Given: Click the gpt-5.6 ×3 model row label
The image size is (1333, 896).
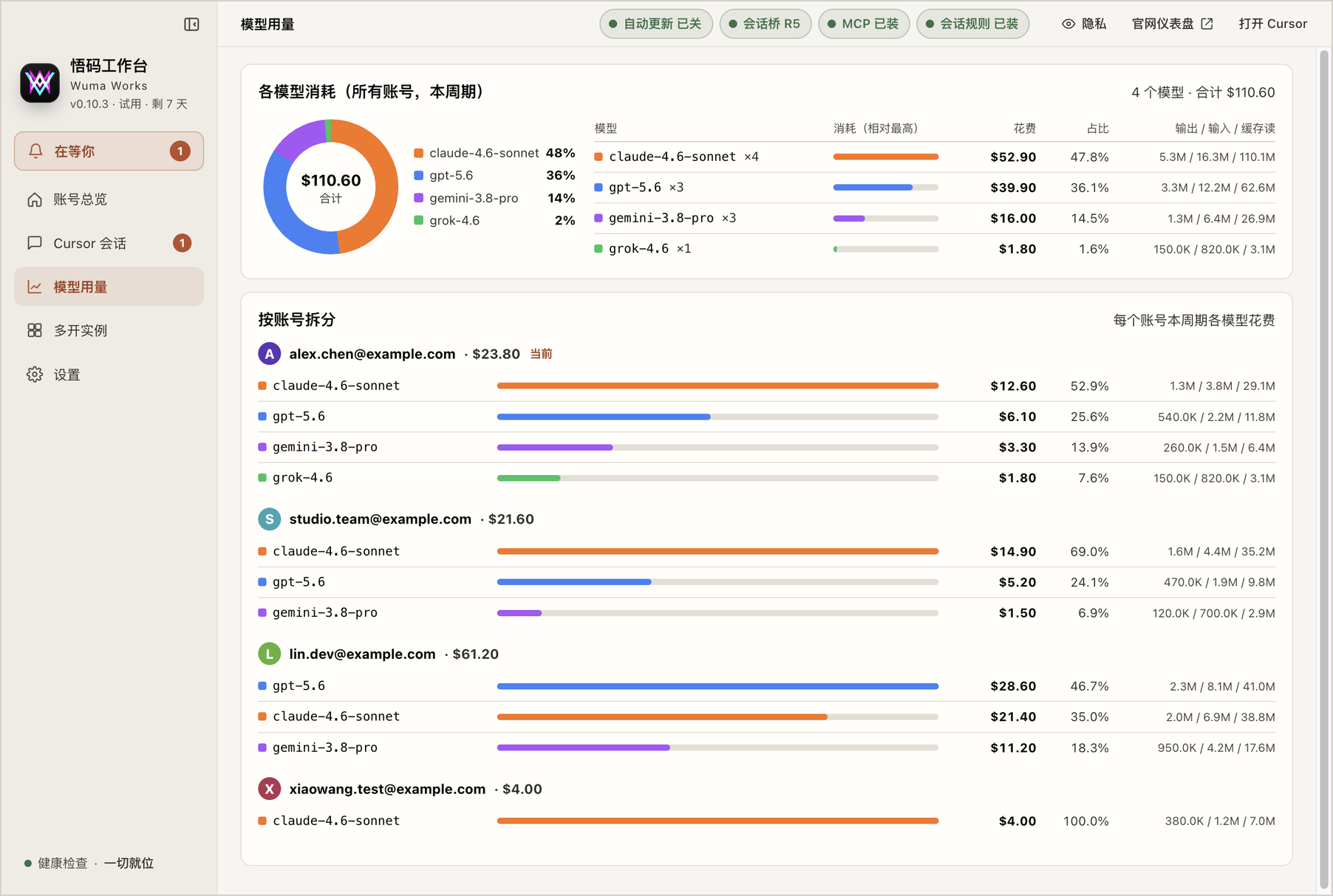Looking at the screenshot, I should [647, 188].
